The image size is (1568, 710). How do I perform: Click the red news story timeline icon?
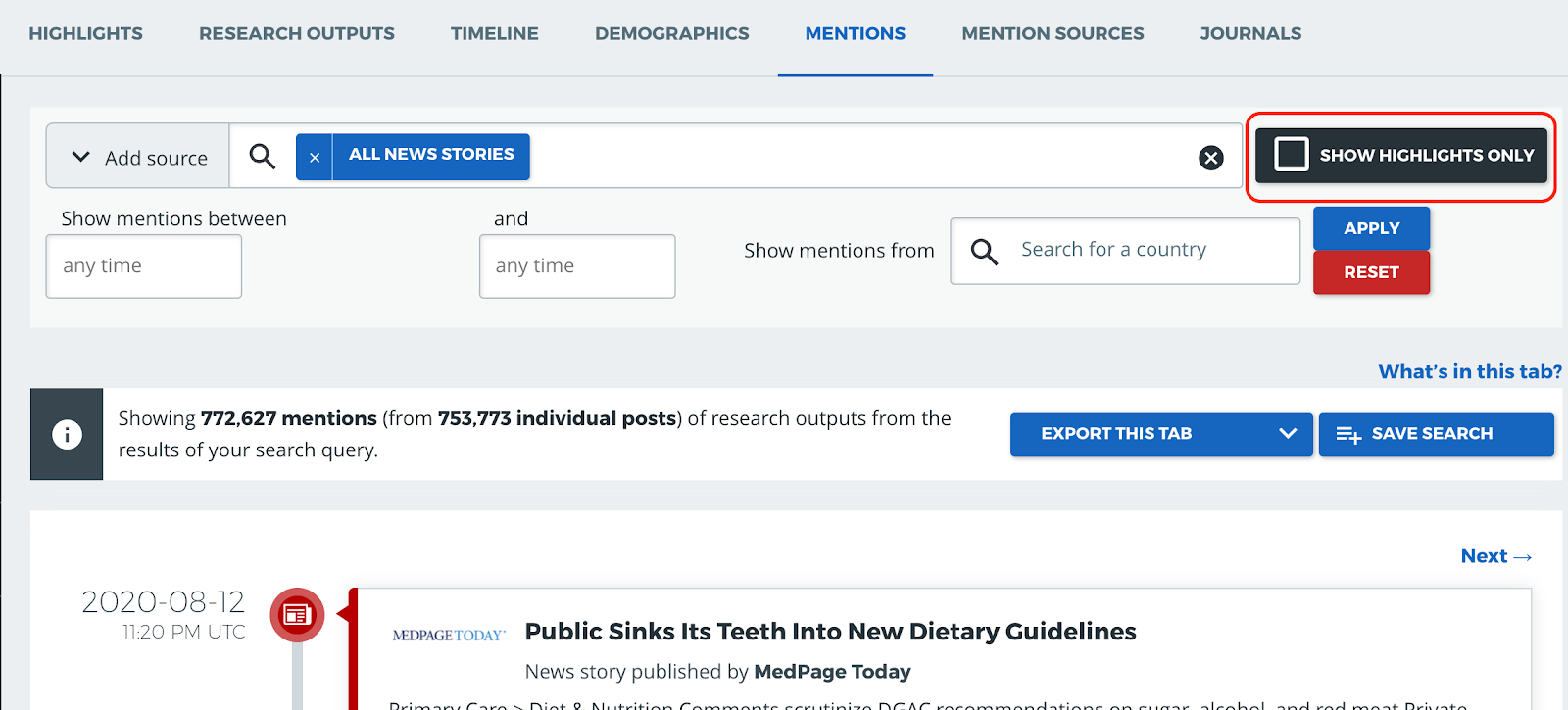[x=297, y=615]
